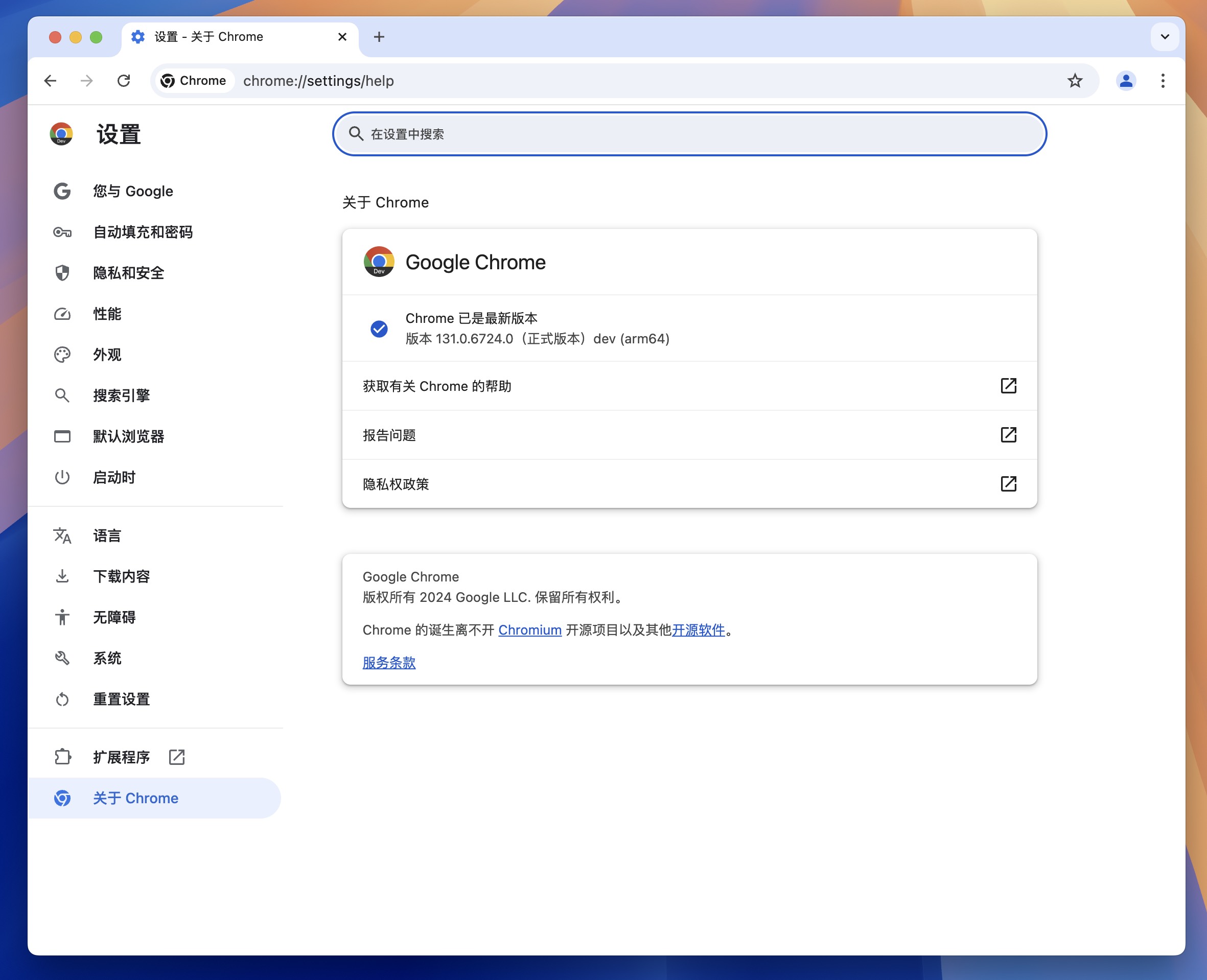
Task: Open 启动时 settings section
Action: [155, 478]
